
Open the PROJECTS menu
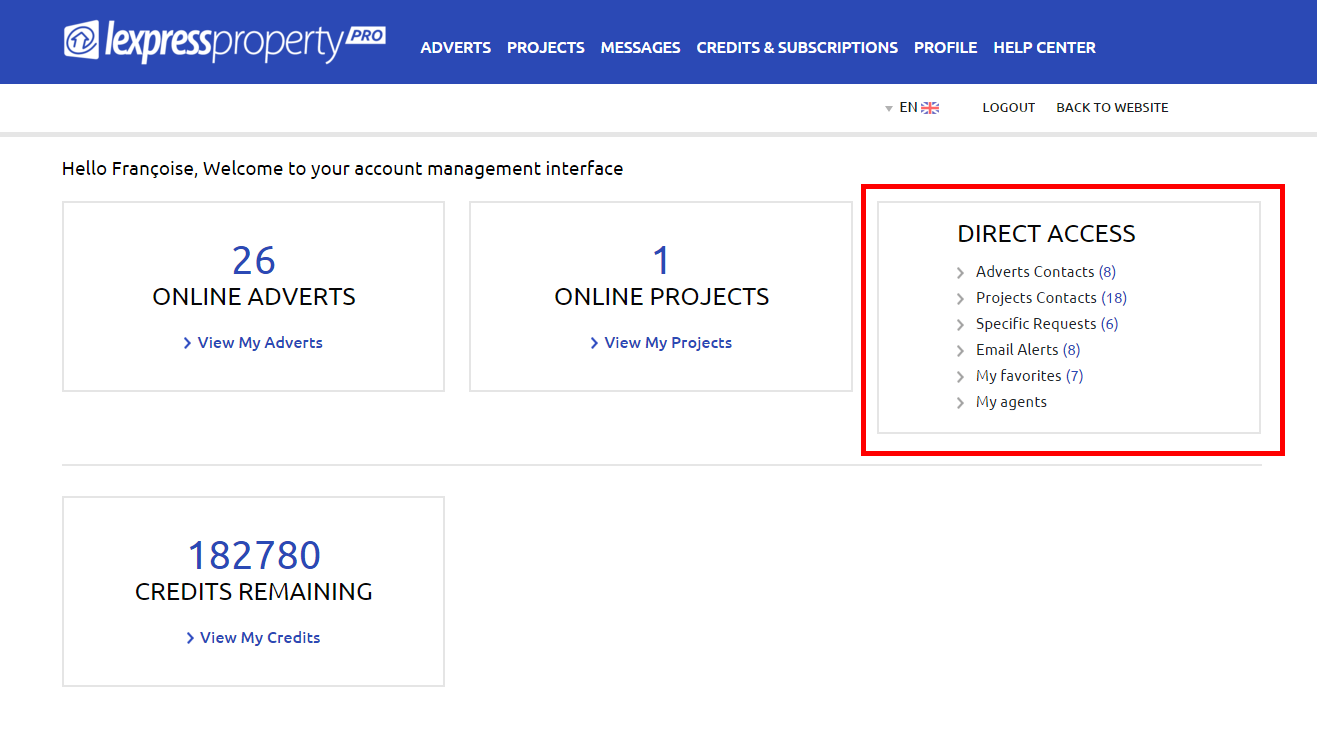point(546,47)
